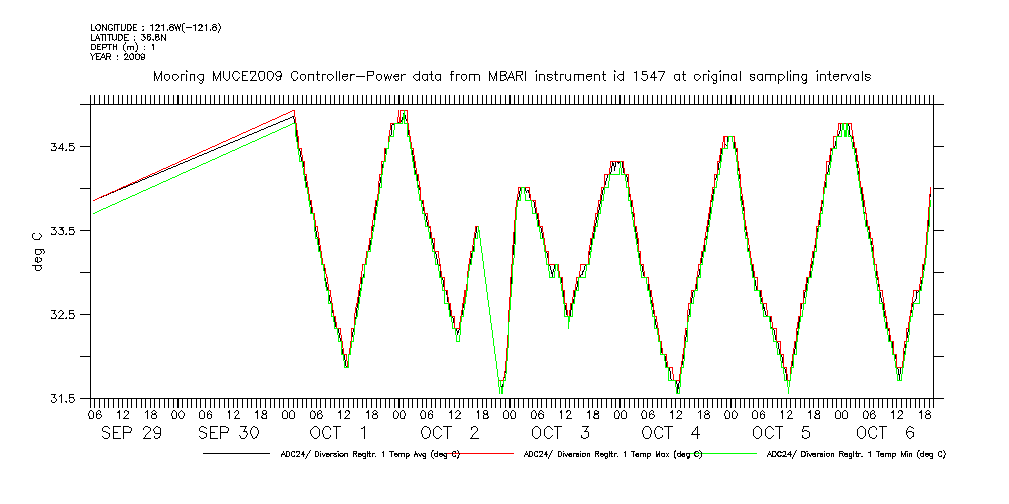Image resolution: width=1009 pixels, height=504 pixels.
Task: Pick the OCT 1 date label
Action: [338, 433]
